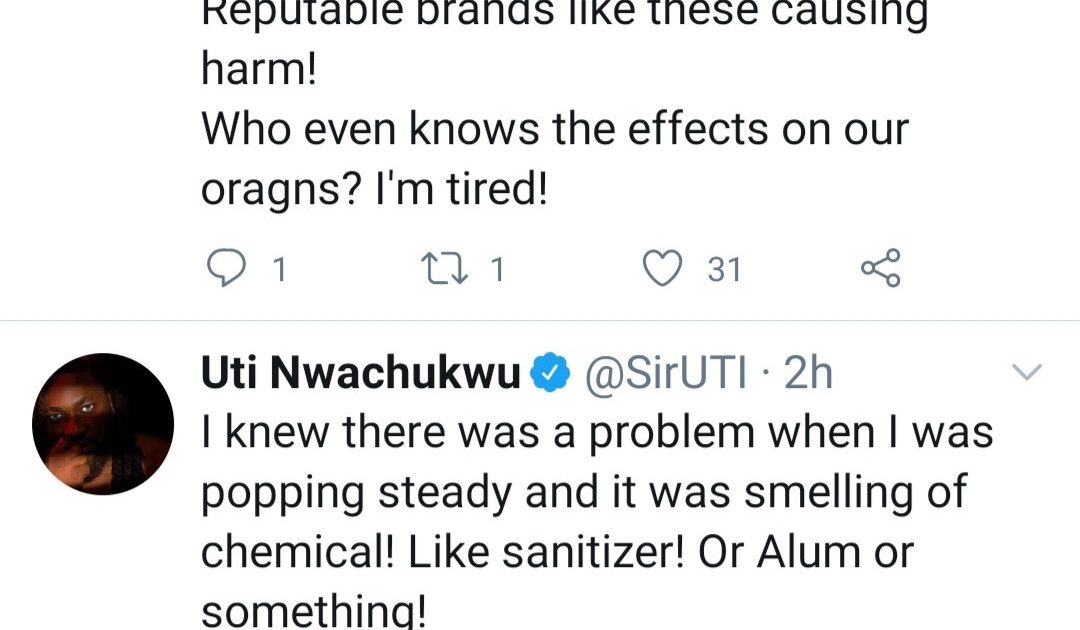Share the tweet via share icon

(880, 268)
